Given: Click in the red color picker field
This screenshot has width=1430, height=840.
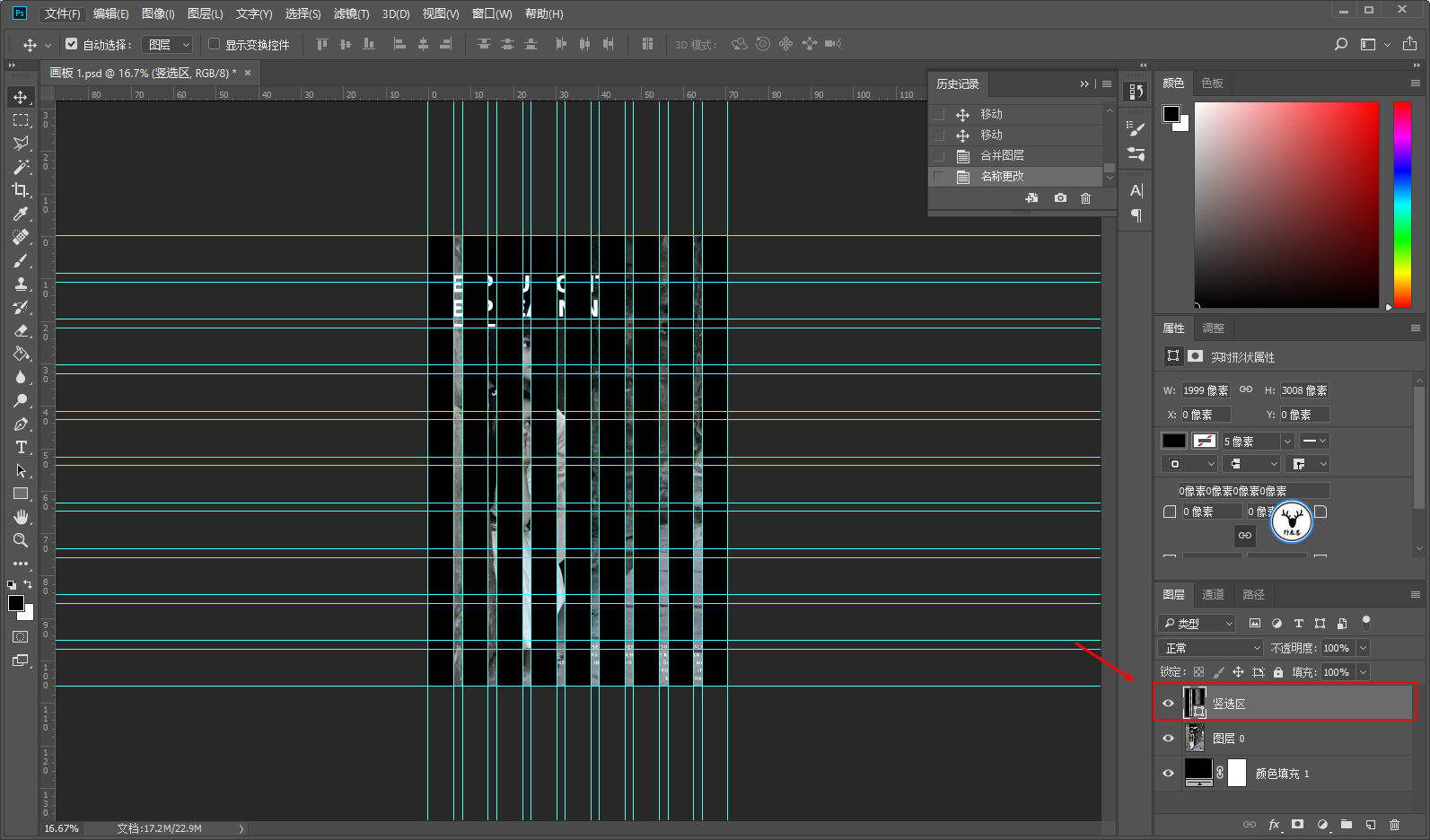Looking at the screenshot, I should [x=1285, y=205].
